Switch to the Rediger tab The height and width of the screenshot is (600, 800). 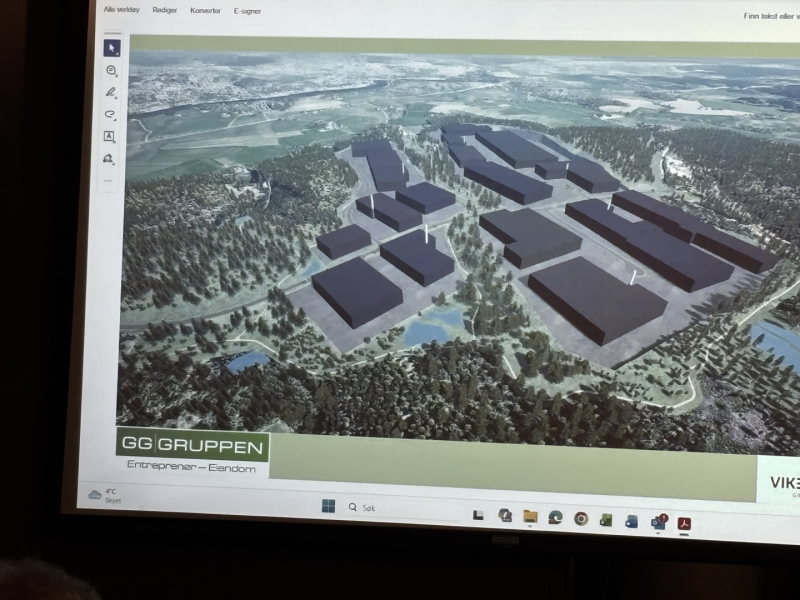point(165,9)
